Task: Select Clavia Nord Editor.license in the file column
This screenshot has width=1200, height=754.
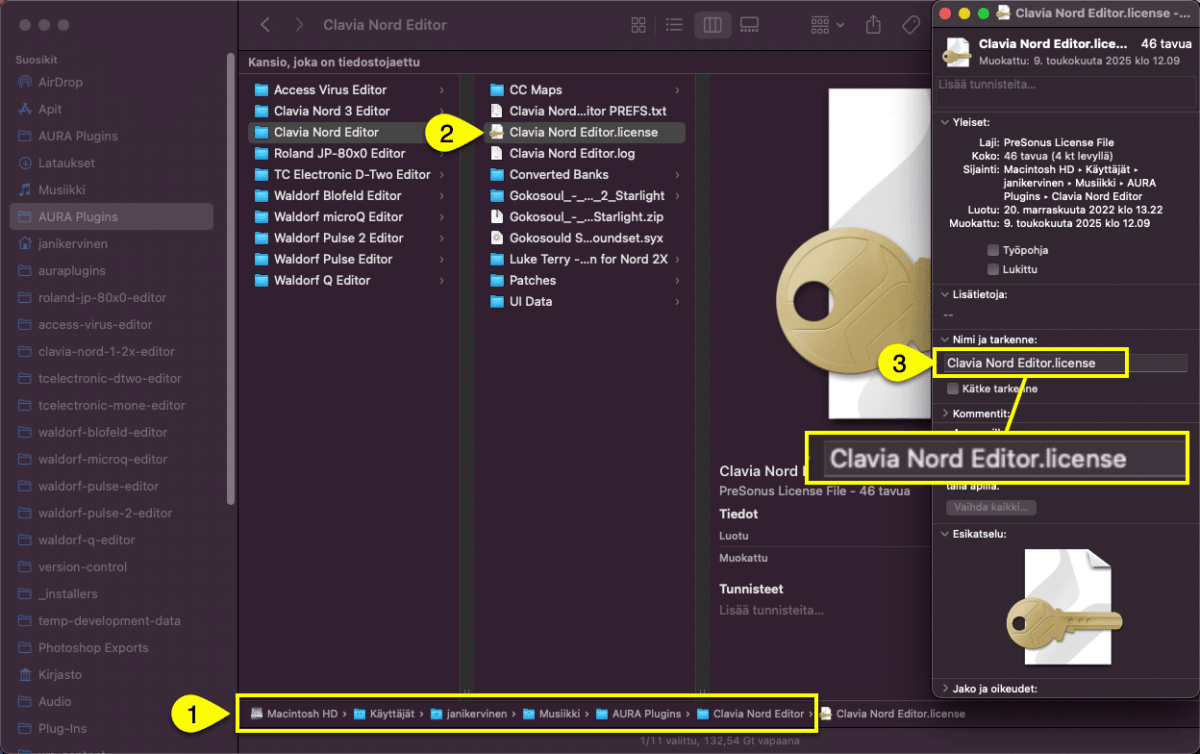Action: point(584,132)
